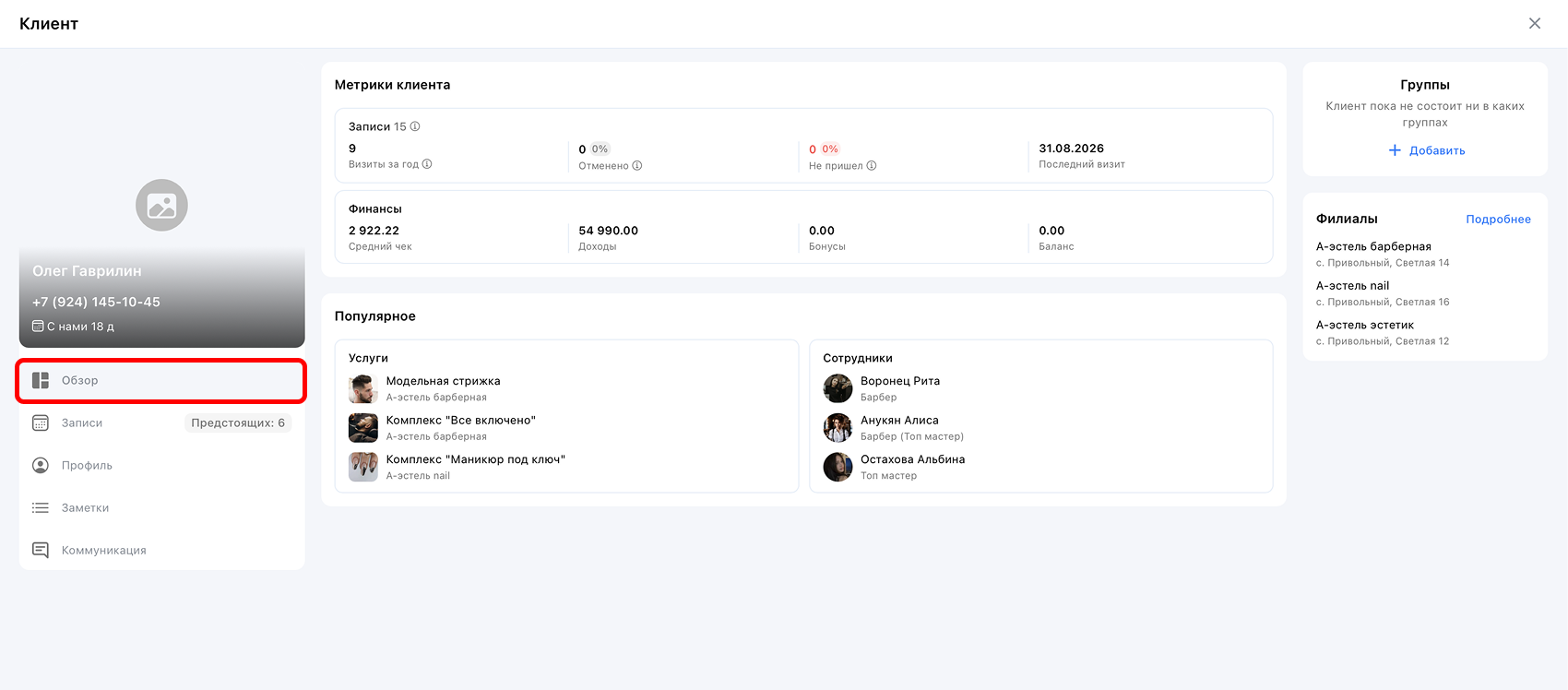This screenshot has width=1568, height=690.
Task: Click info icon next to Записи 15
Action: click(415, 126)
